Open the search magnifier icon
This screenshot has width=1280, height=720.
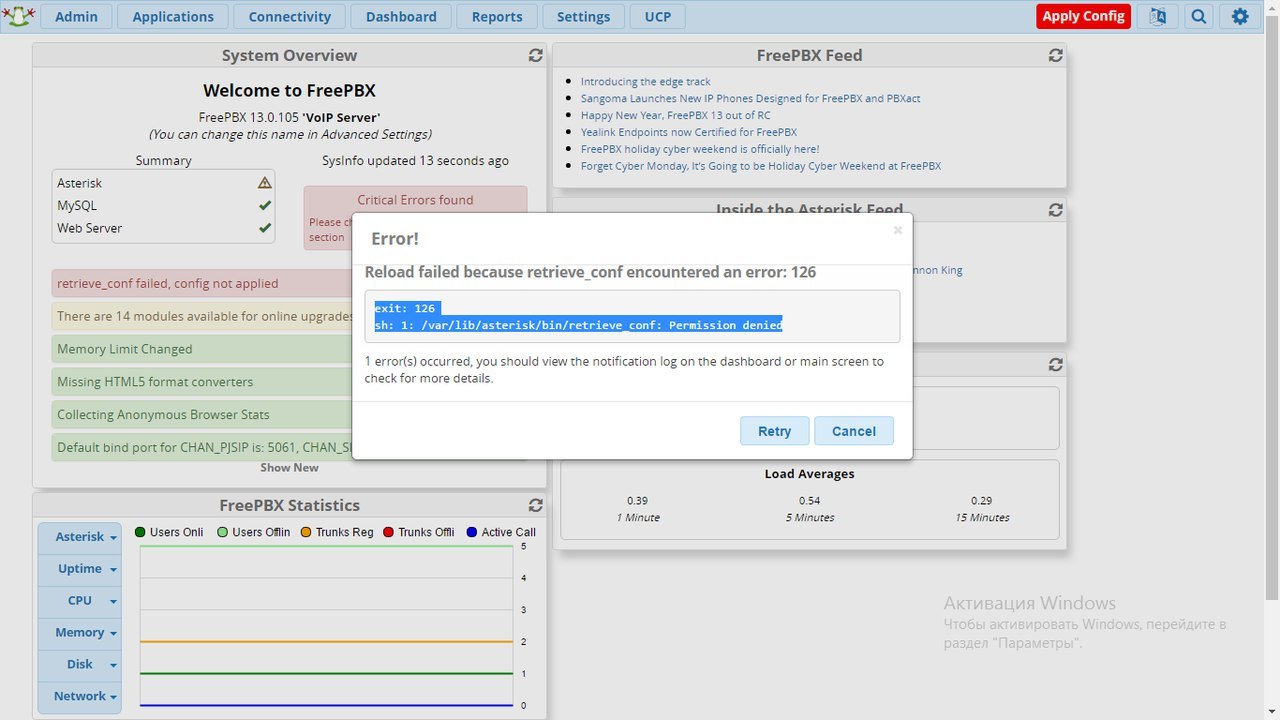coord(1198,16)
